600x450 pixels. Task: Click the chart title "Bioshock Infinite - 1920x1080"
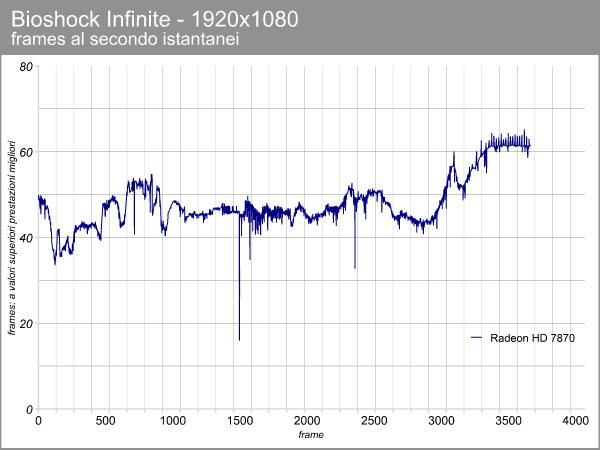[155, 19]
